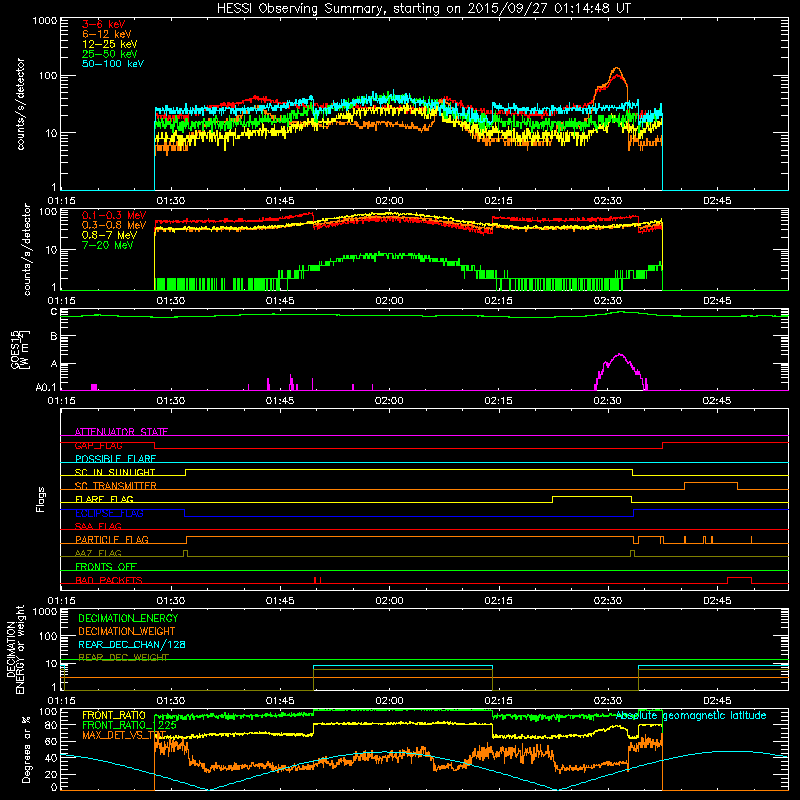Click the POSSIBLE_FLARE flag label

pyautogui.click(x=115, y=459)
